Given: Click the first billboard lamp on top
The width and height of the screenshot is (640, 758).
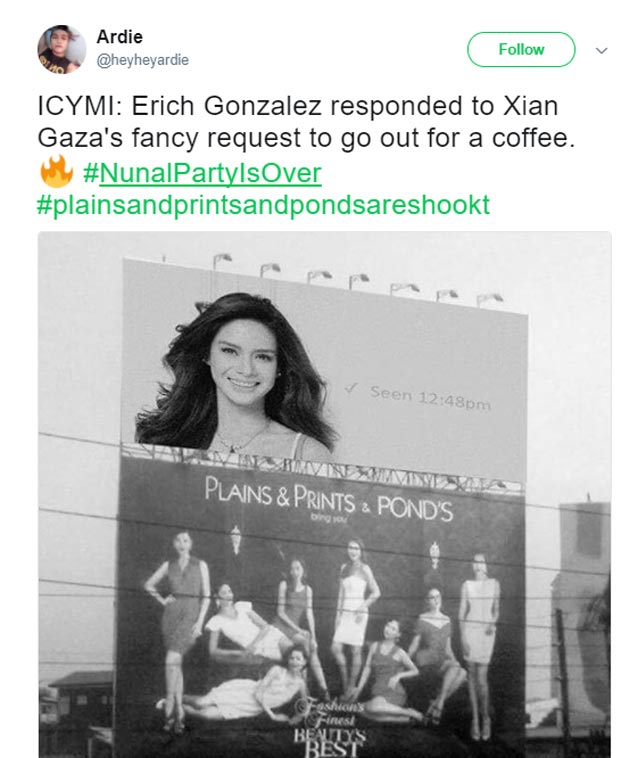Looking at the screenshot, I should [x=221, y=261].
